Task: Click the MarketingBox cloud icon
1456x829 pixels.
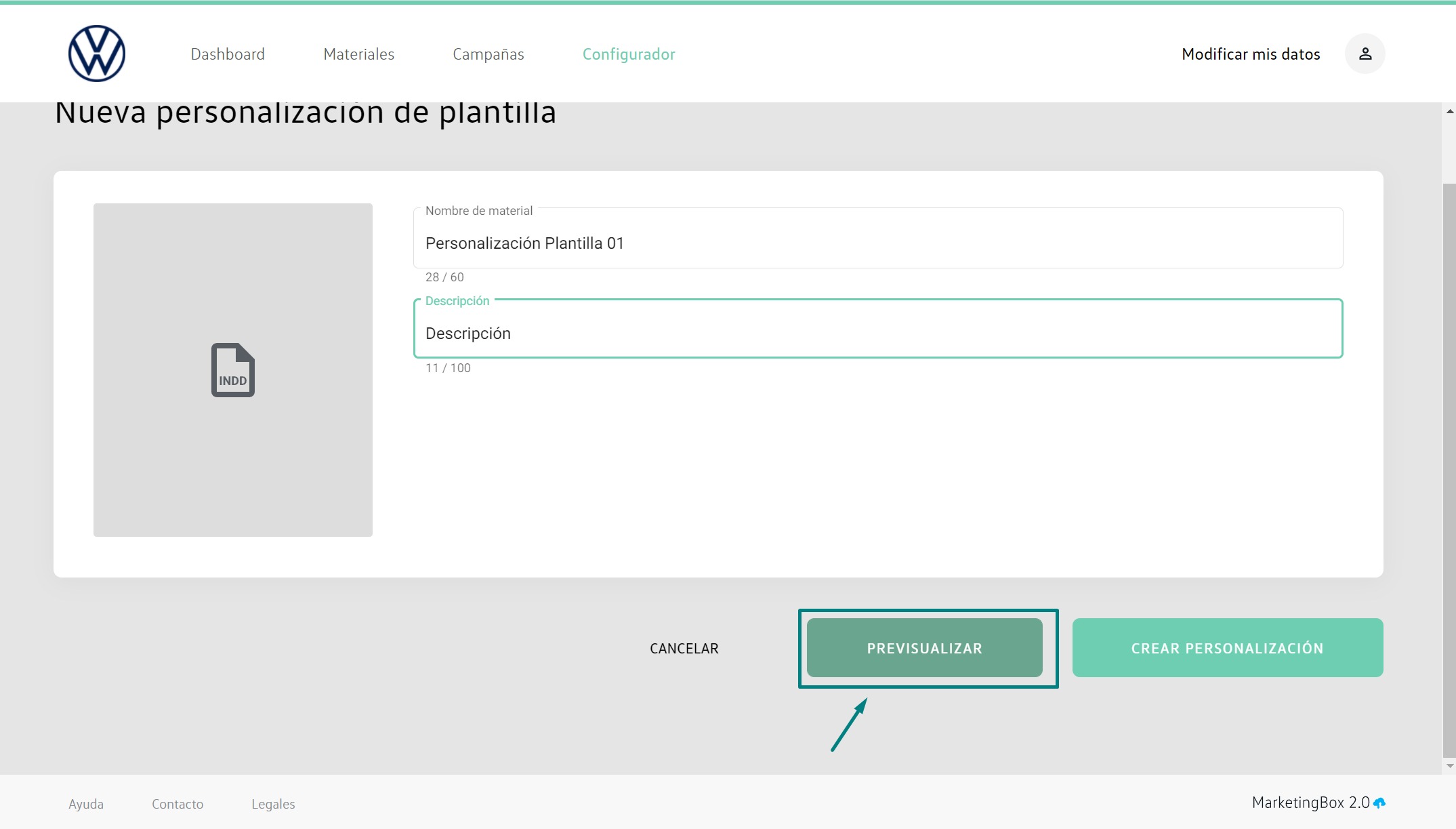Action: 1379,803
